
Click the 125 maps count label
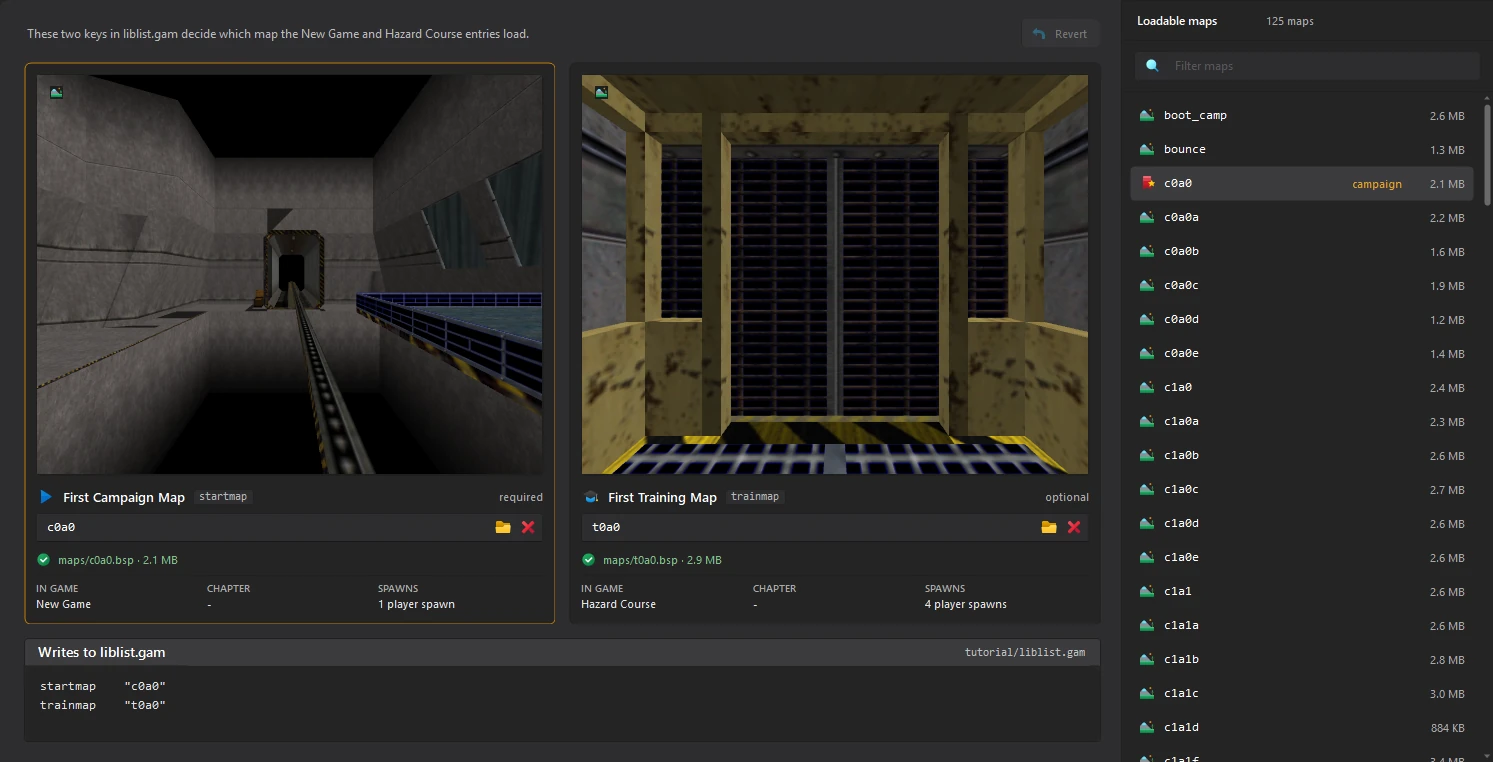[x=1290, y=21]
